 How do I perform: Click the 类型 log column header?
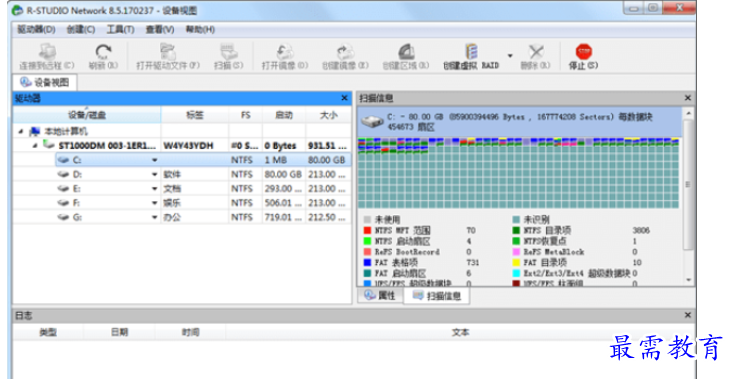48,332
